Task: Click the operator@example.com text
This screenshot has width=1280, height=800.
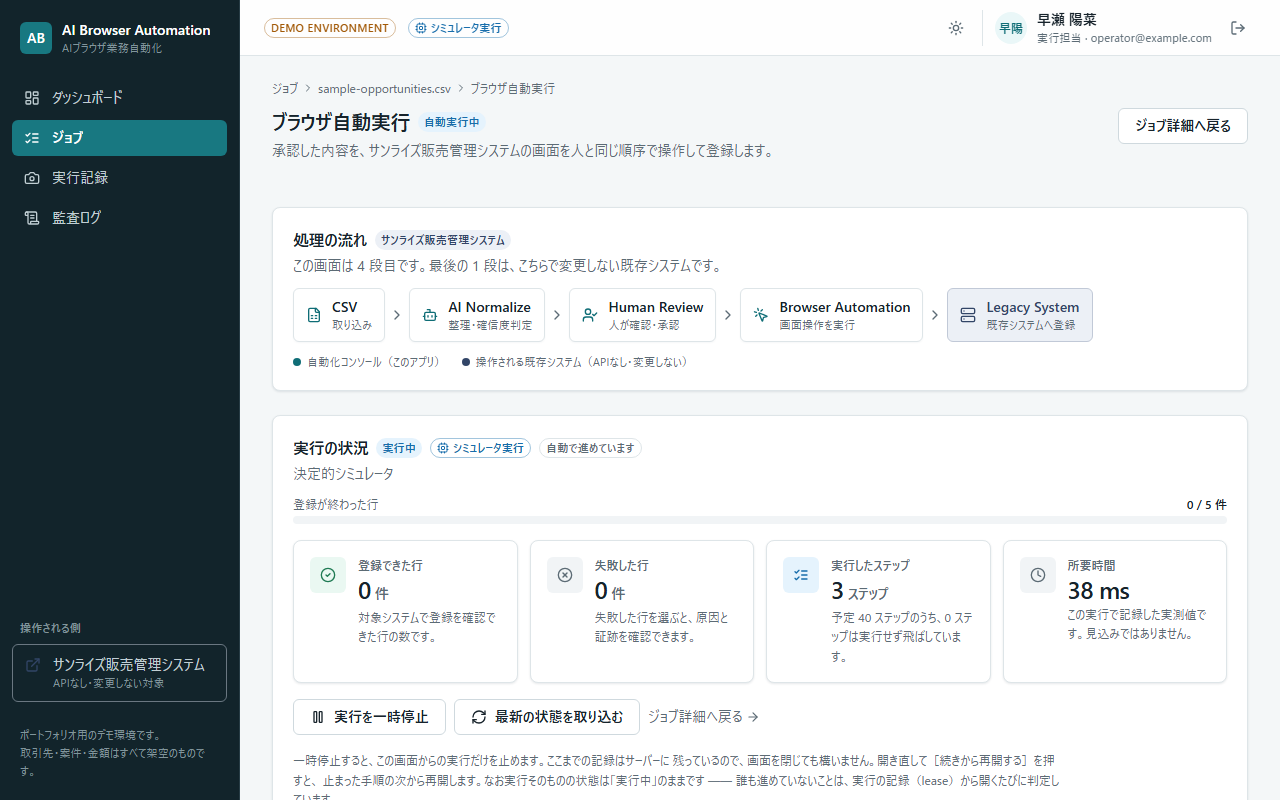Action: click(1150, 38)
